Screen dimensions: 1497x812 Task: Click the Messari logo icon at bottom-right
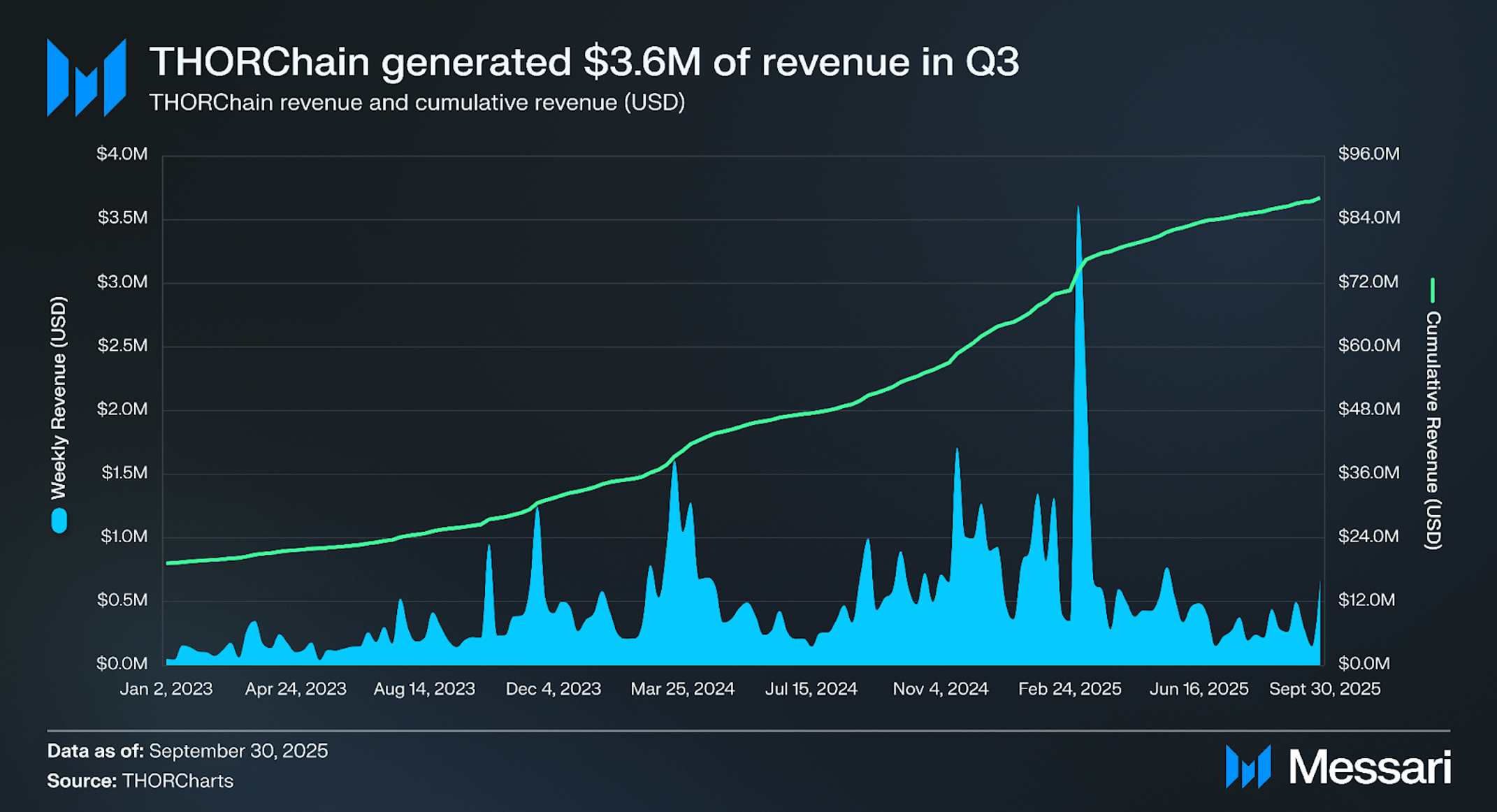tap(1247, 767)
